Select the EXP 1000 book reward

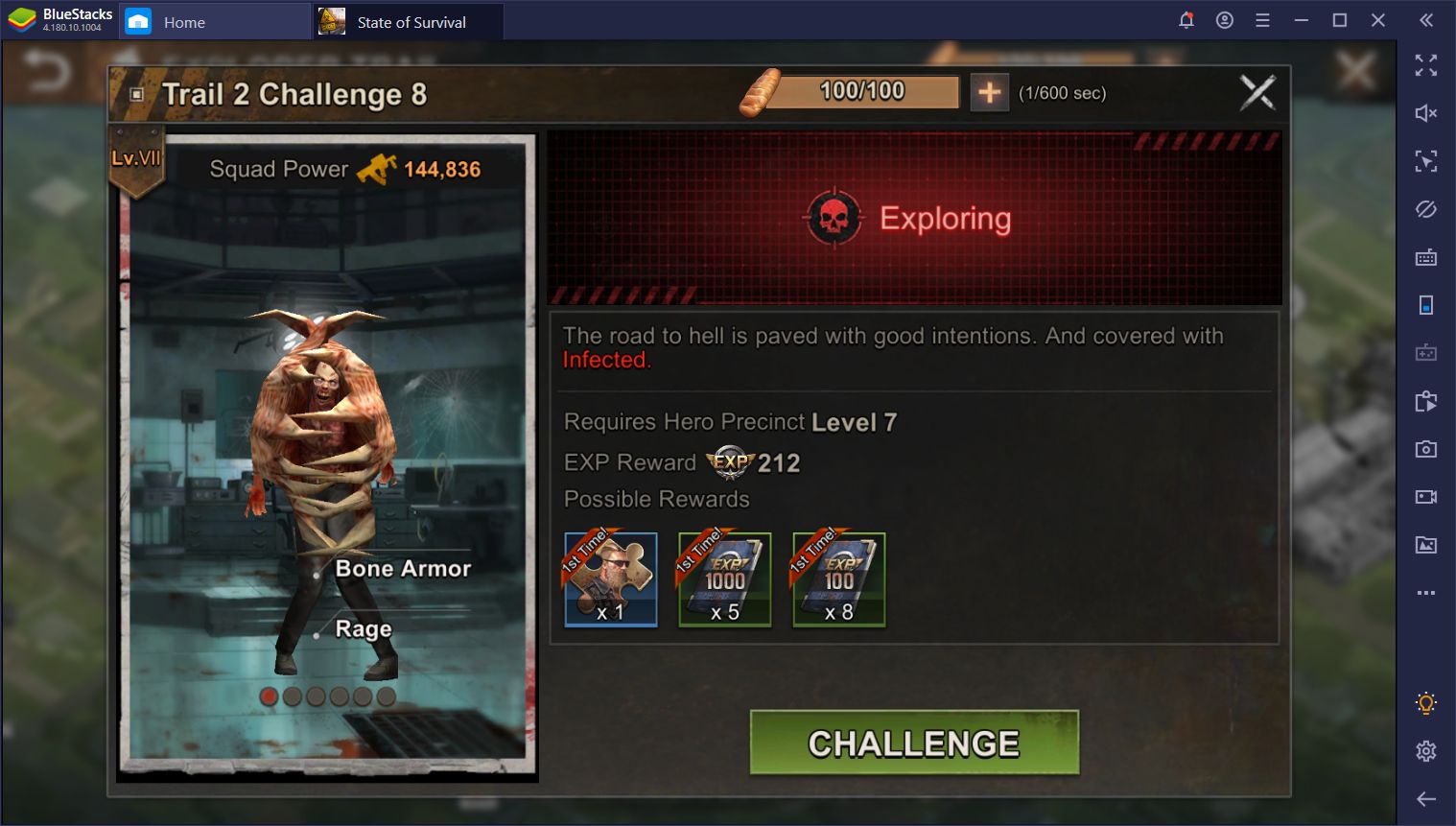[725, 578]
